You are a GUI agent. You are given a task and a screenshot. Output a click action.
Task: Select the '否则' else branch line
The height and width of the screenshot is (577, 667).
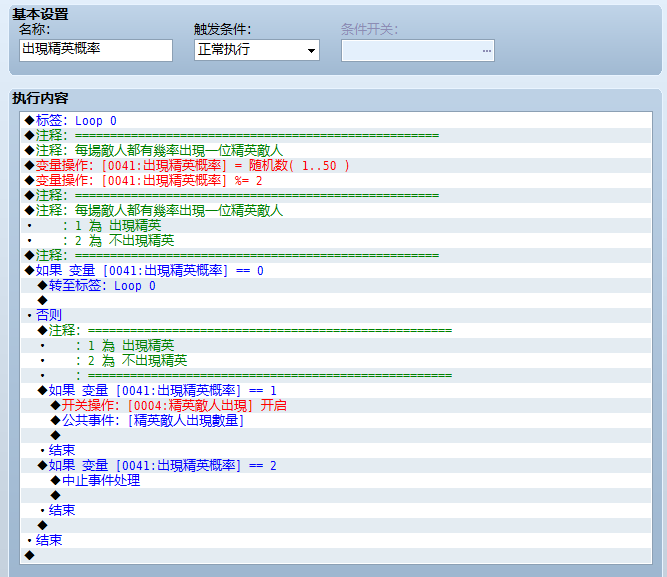tap(336, 315)
